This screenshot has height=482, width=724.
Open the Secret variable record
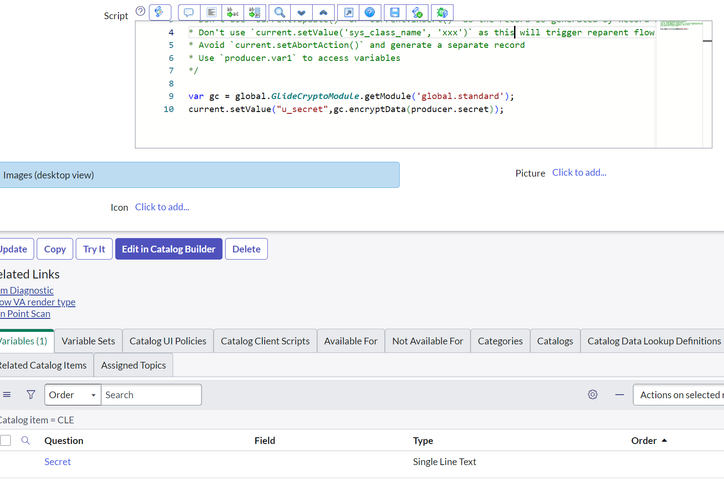tap(58, 462)
